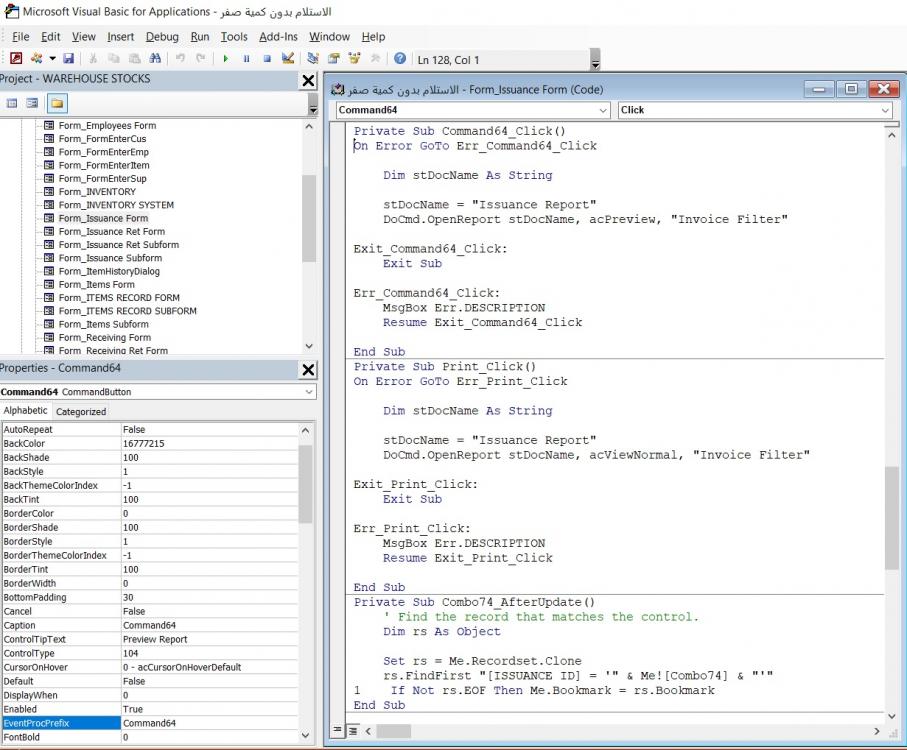The height and width of the screenshot is (750, 907).
Task: Click the Break (pause) toolbar icon
Action: click(246, 58)
